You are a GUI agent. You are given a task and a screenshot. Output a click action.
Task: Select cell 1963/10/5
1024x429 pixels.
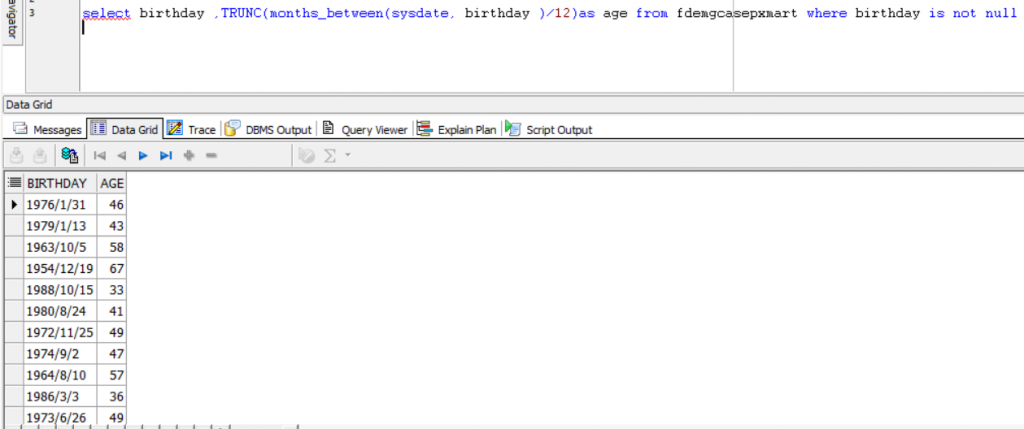(60, 247)
